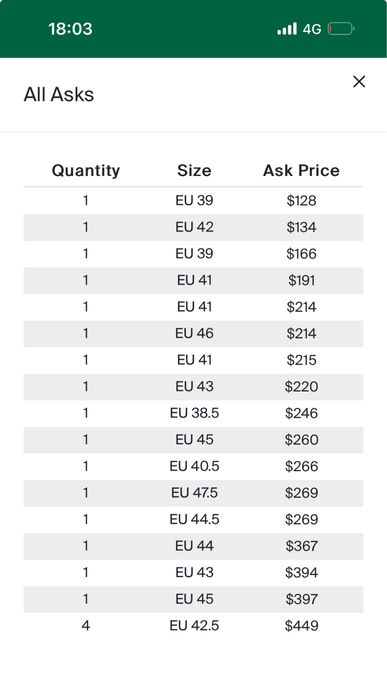387x699 pixels.
Task: Pick the EU 46 ask at $214
Action: 194,333
